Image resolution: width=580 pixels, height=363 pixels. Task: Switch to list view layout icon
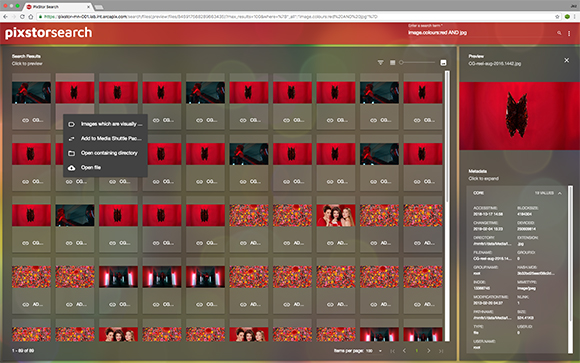[392, 63]
